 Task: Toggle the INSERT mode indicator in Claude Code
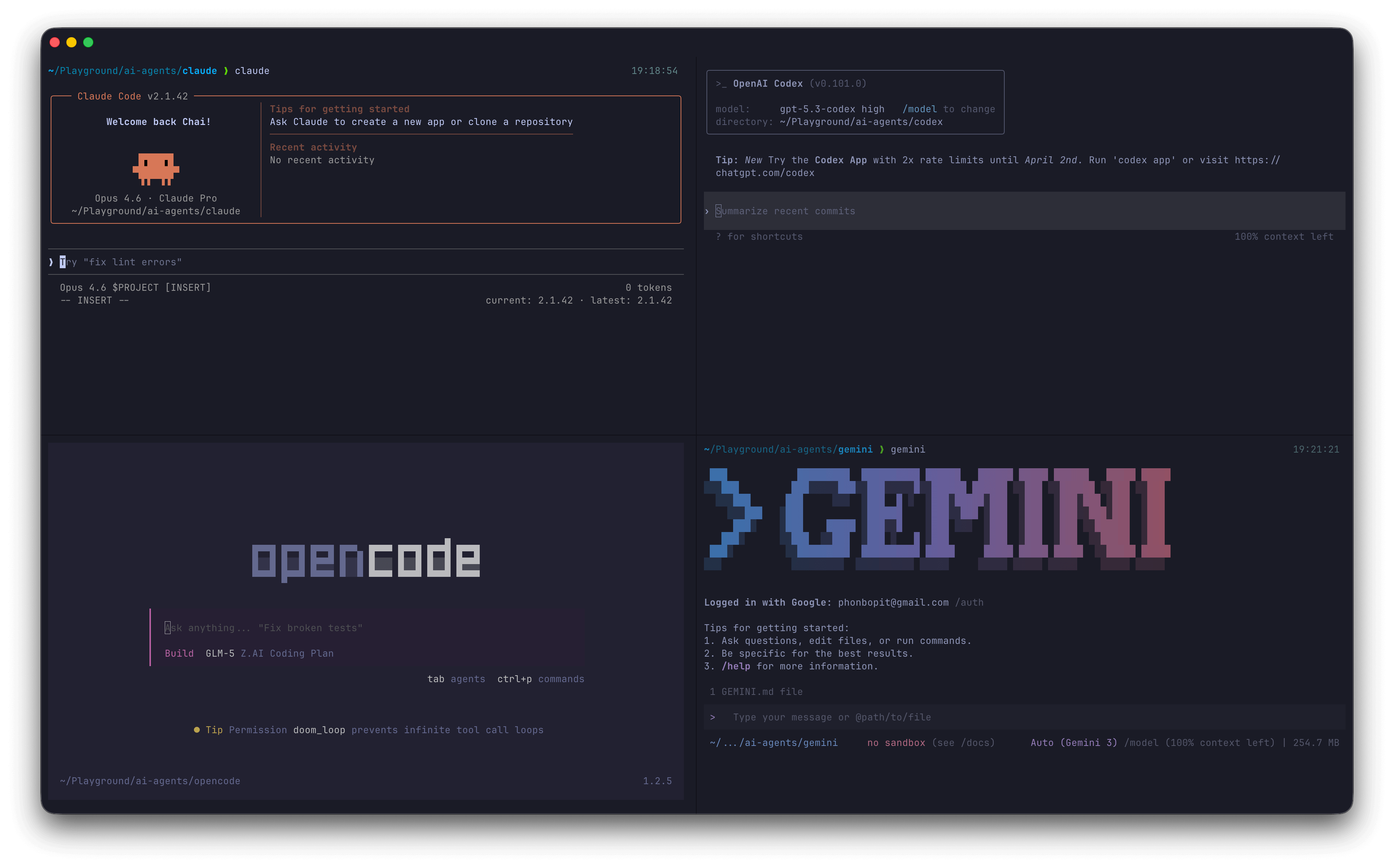tap(94, 300)
